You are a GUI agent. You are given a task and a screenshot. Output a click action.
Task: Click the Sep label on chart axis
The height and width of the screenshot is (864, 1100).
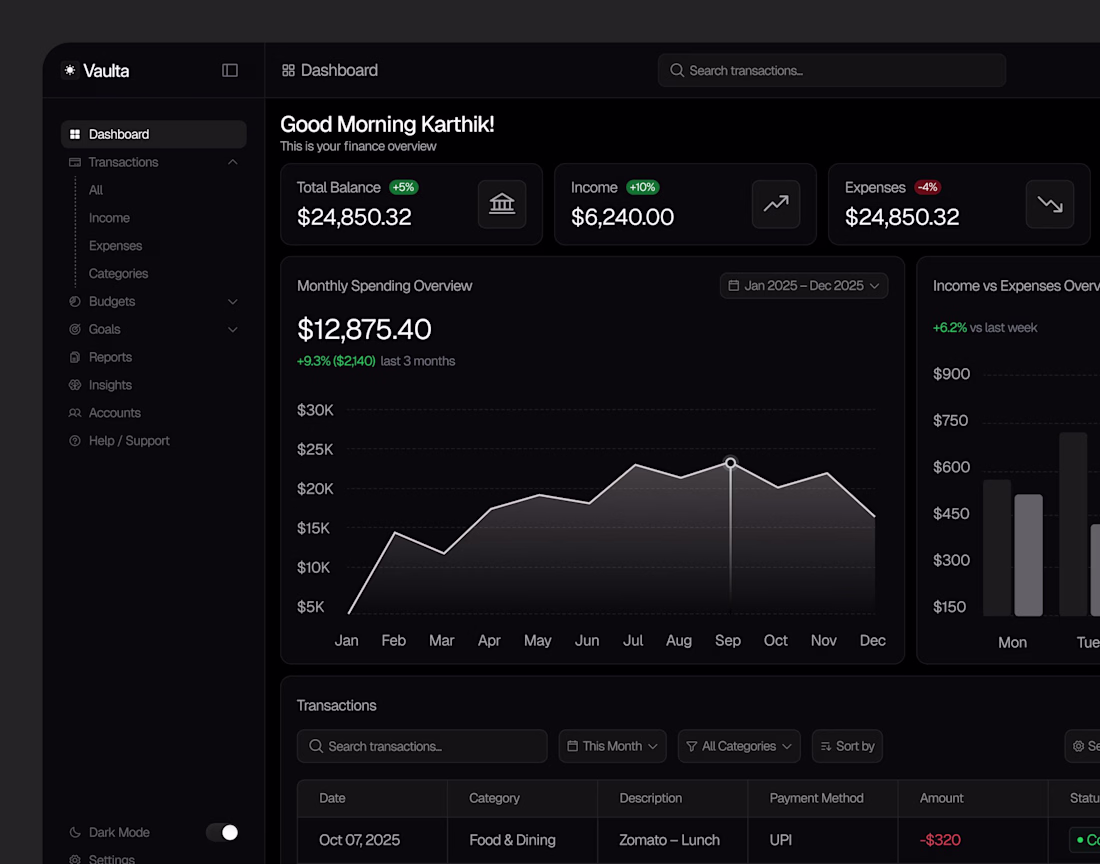point(728,640)
